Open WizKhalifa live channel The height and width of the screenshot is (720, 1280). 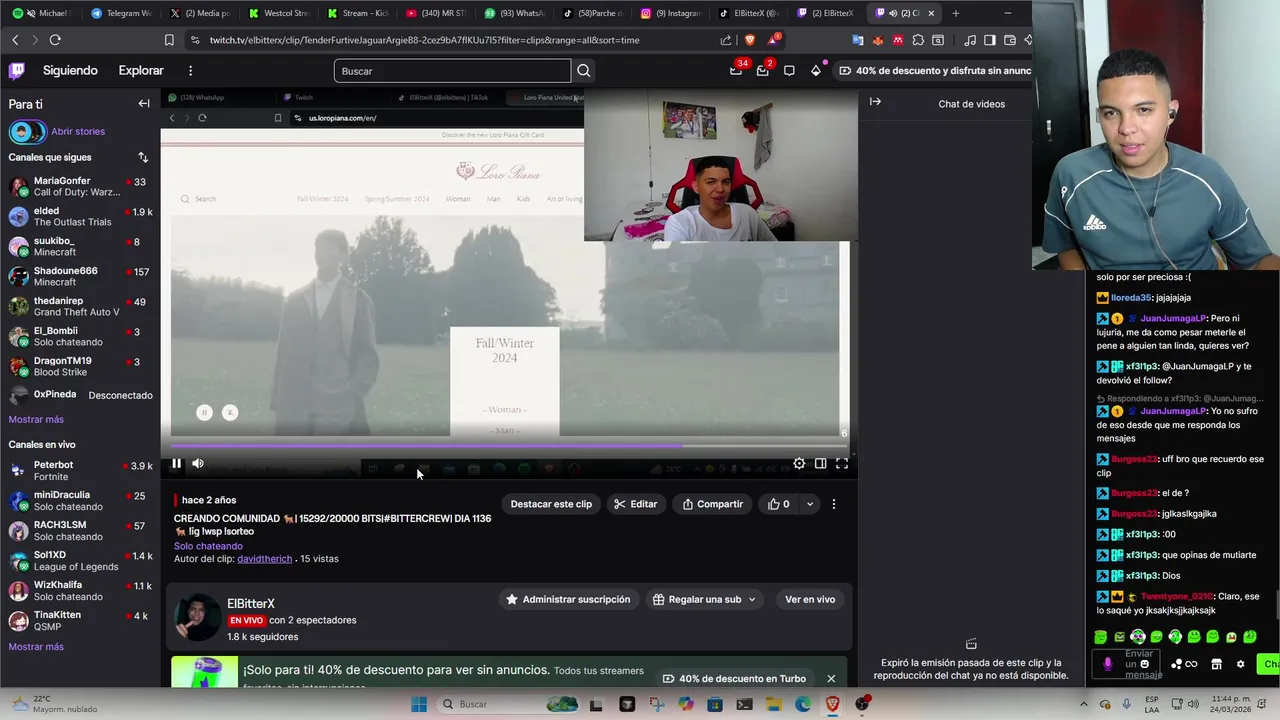(78, 591)
